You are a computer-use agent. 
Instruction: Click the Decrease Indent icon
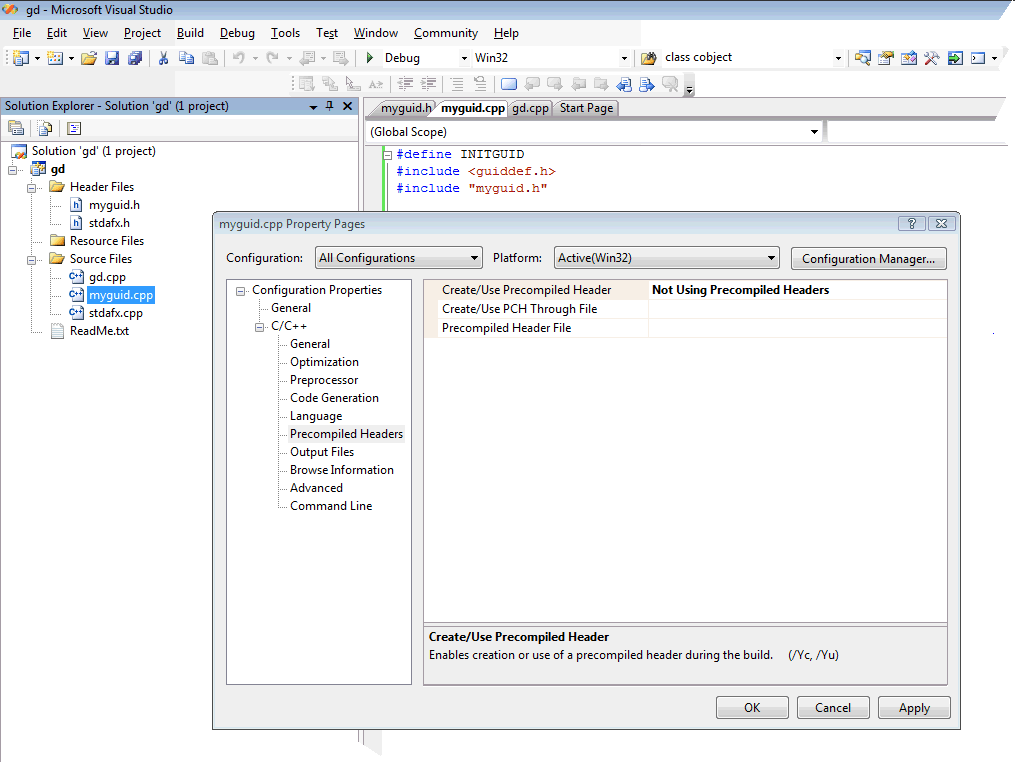point(405,84)
